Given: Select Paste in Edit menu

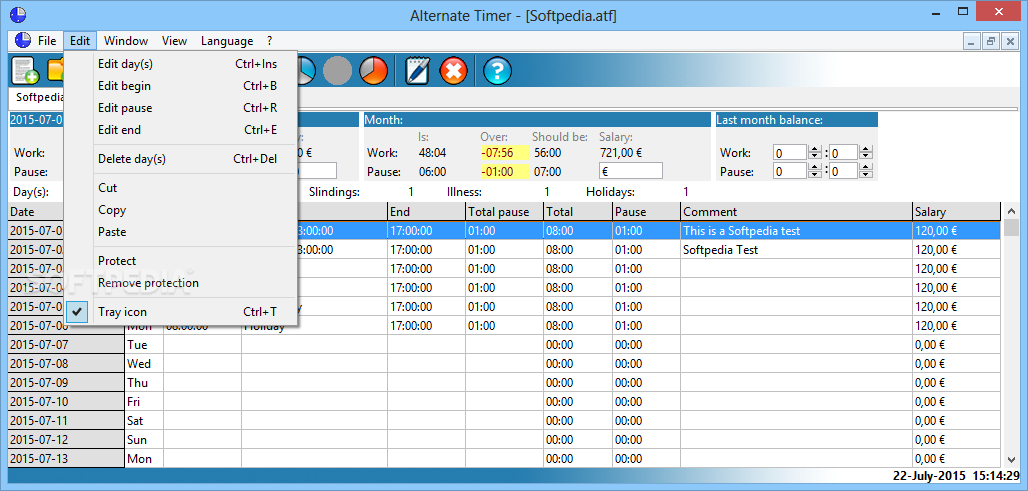Looking at the screenshot, I should click(x=182, y=232).
